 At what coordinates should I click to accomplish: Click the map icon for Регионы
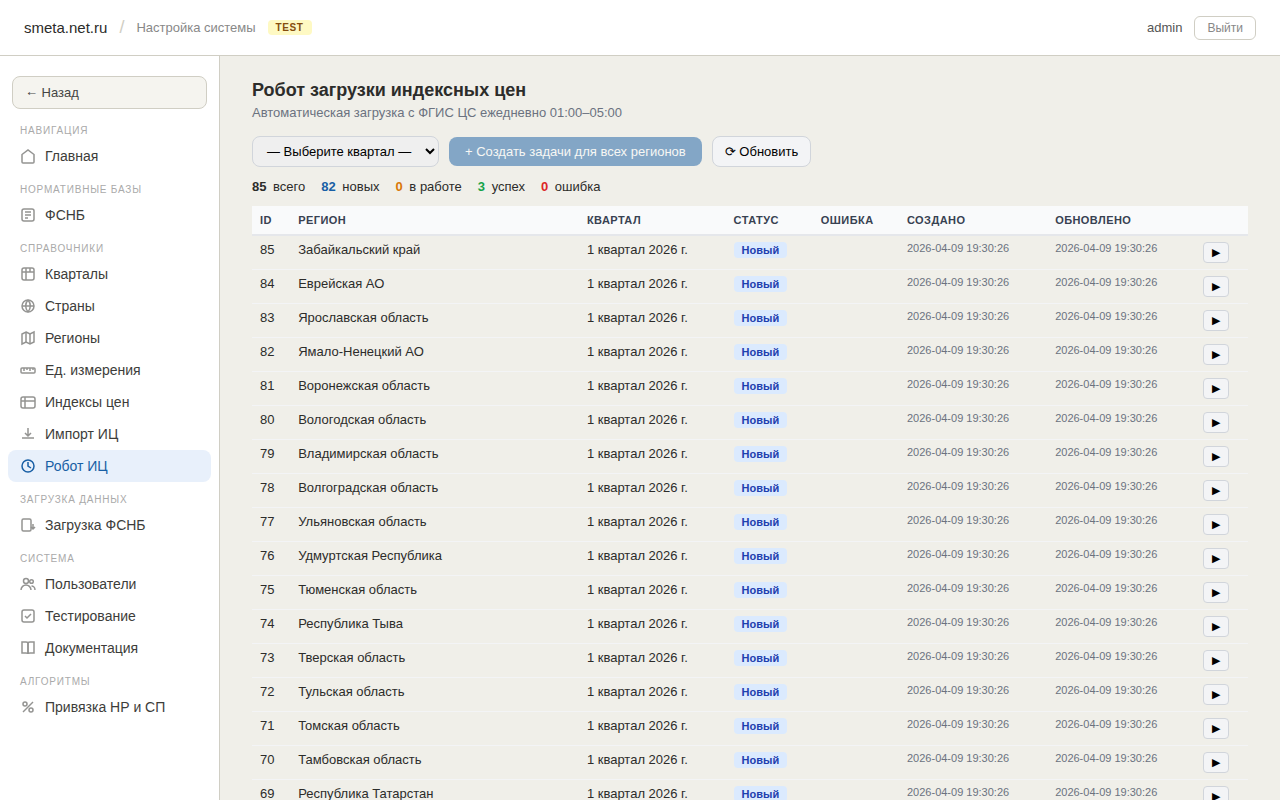pos(28,338)
